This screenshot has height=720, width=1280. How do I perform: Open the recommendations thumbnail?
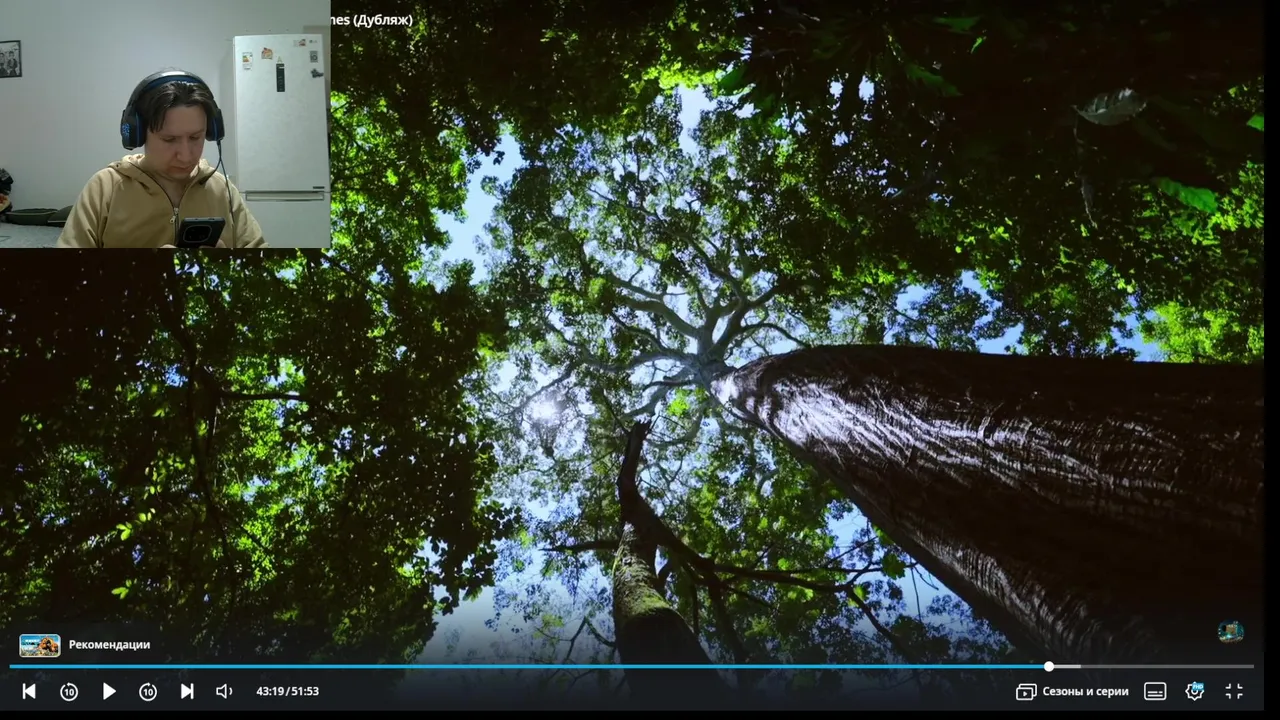tap(40, 645)
